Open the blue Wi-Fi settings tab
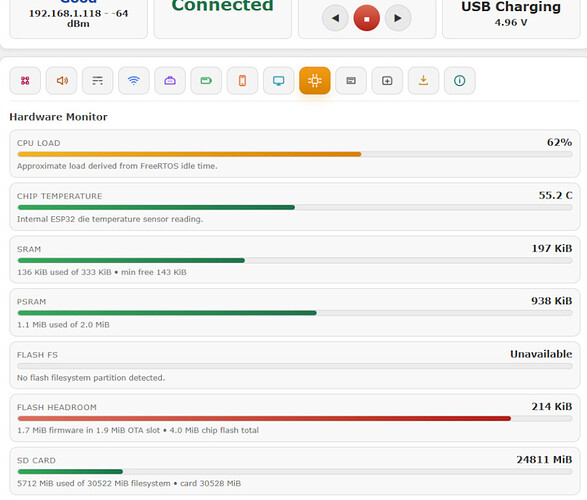This screenshot has width=587, height=500. click(x=134, y=80)
